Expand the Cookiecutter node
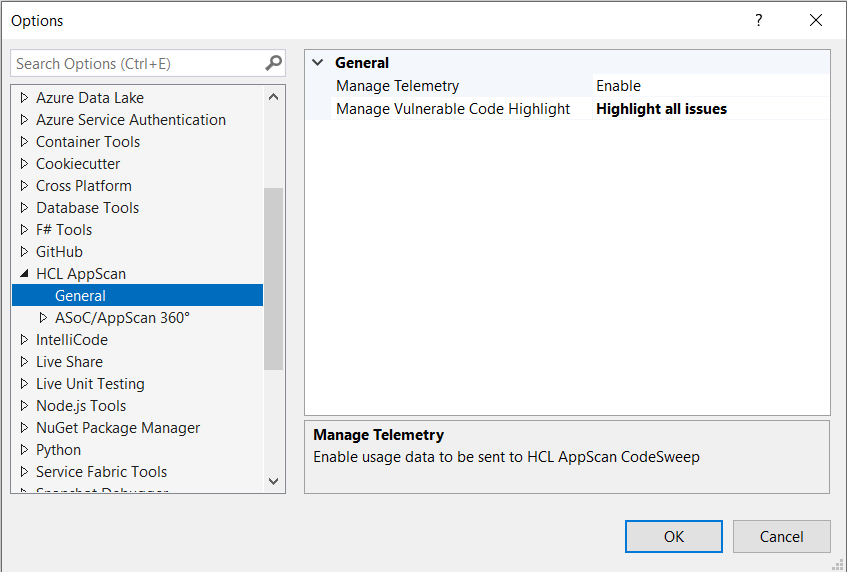This screenshot has width=847, height=572. click(x=24, y=164)
